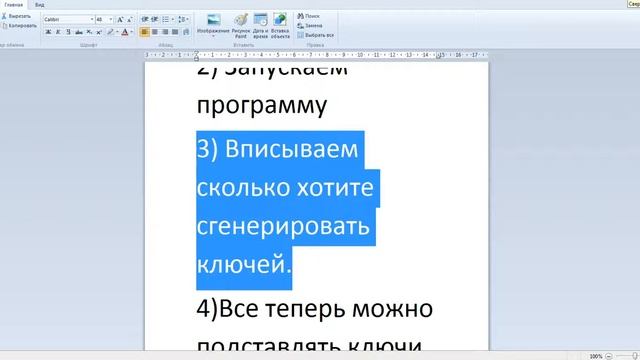
Task: Expand the highlight color dropdown arrow
Action: pos(117,32)
